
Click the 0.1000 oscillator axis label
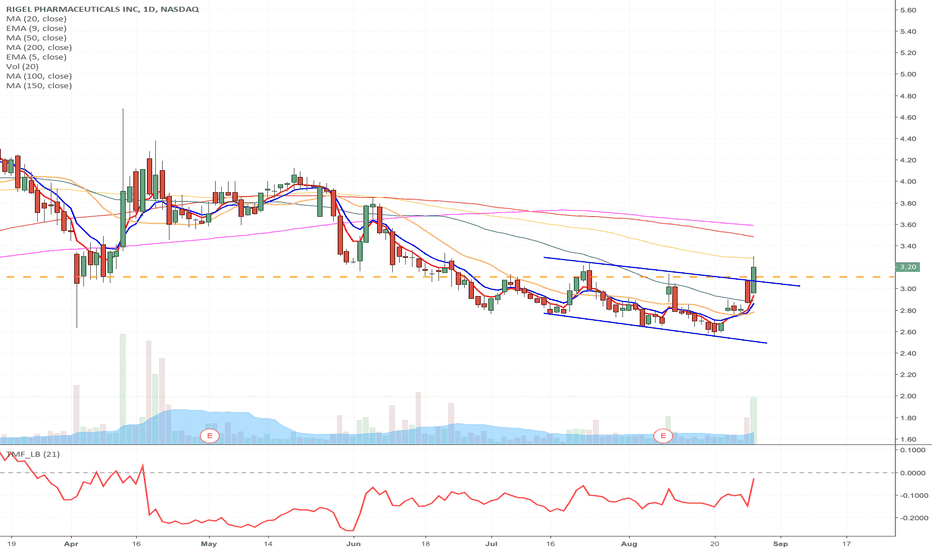912,450
